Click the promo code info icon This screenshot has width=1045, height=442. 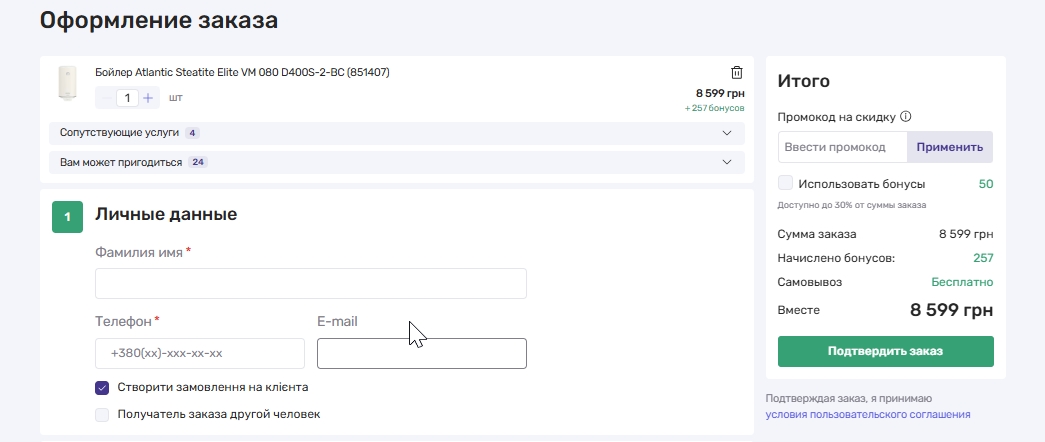[x=905, y=116]
